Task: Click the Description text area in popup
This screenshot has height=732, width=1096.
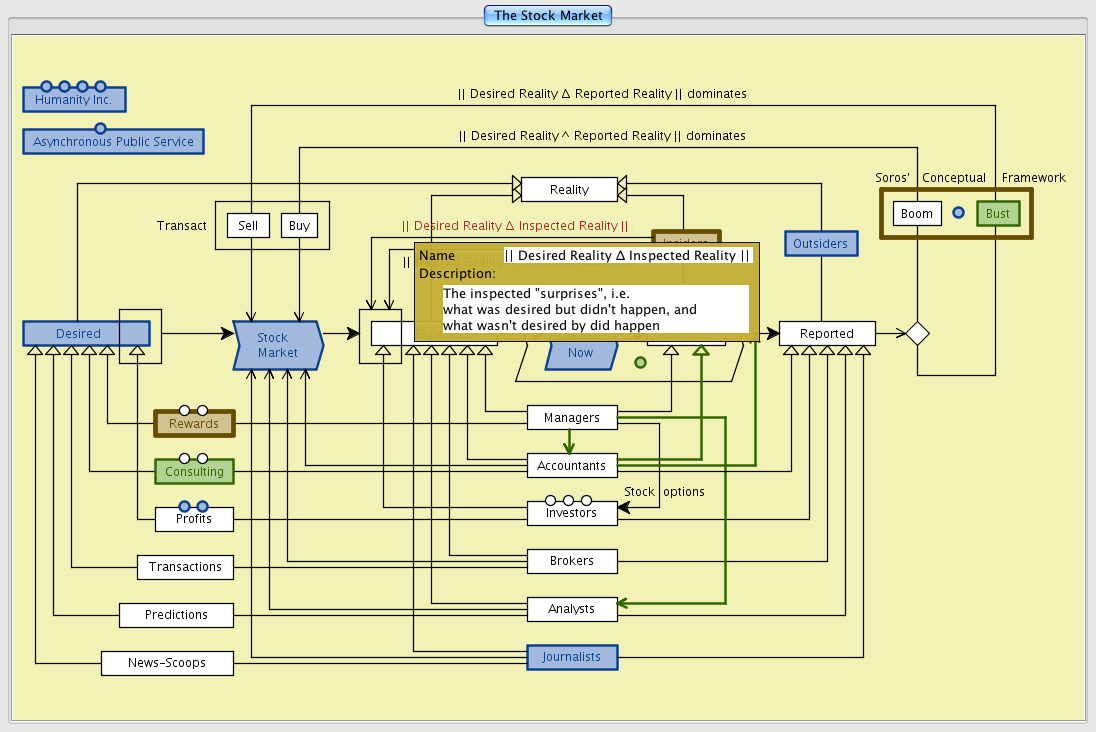Action: pyautogui.click(x=595, y=309)
